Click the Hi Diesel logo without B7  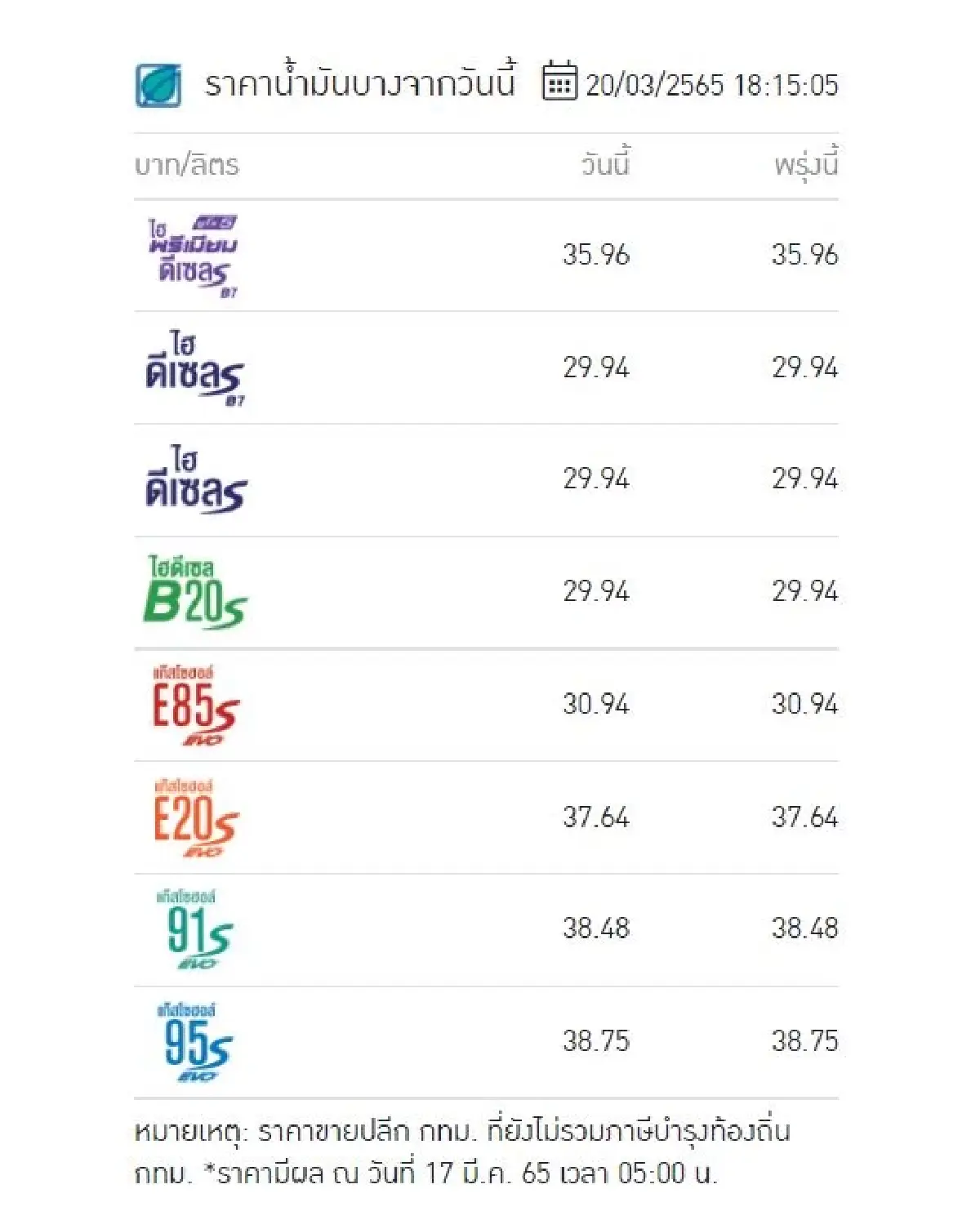(194, 481)
